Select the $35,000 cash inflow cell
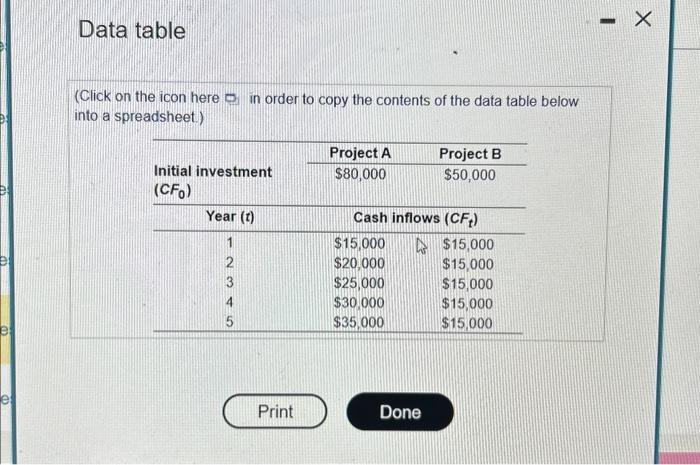 pos(359,322)
